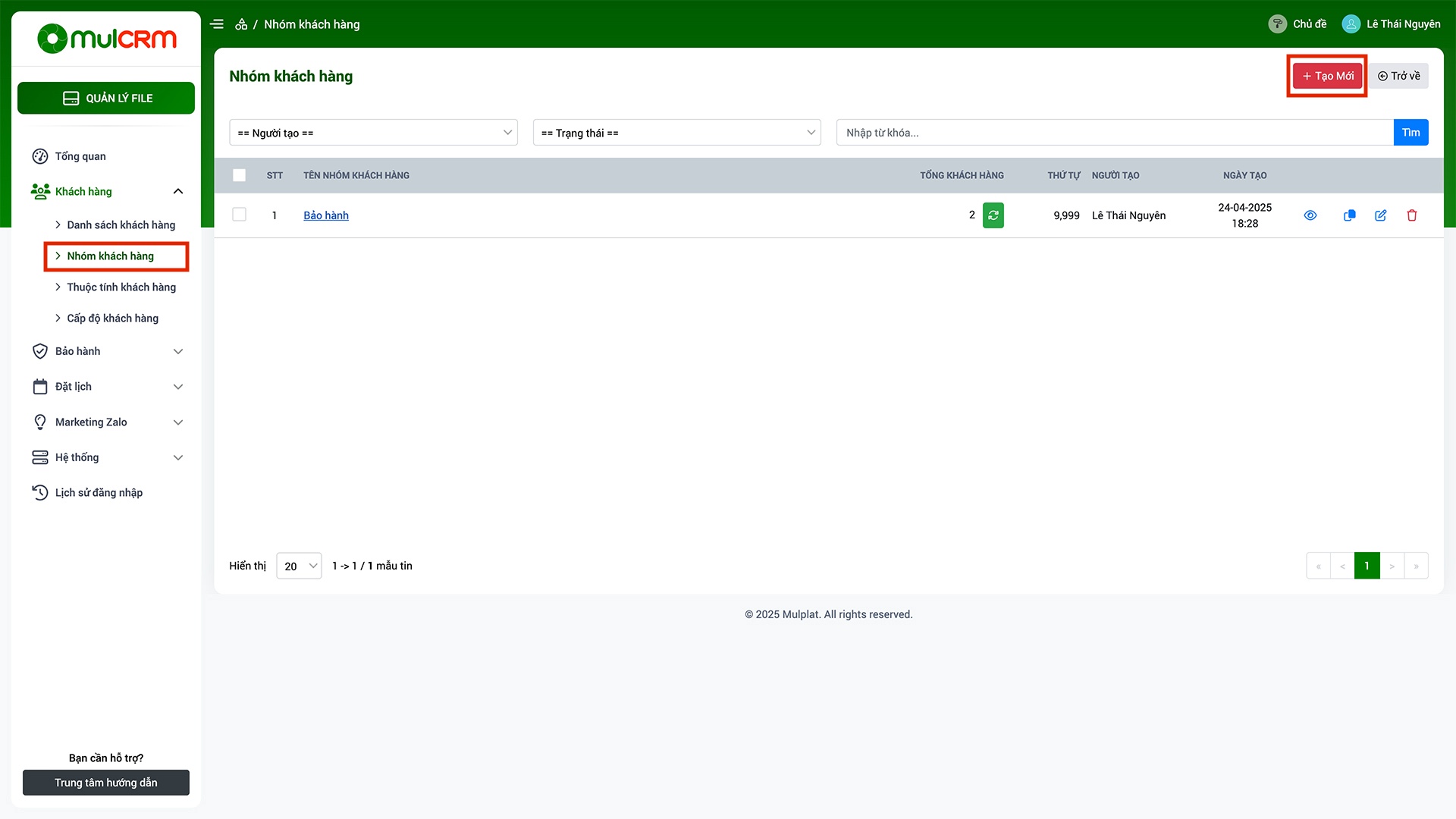Change the Hiển thị page size selector
Image resolution: width=1456 pixels, height=819 pixels.
point(299,566)
